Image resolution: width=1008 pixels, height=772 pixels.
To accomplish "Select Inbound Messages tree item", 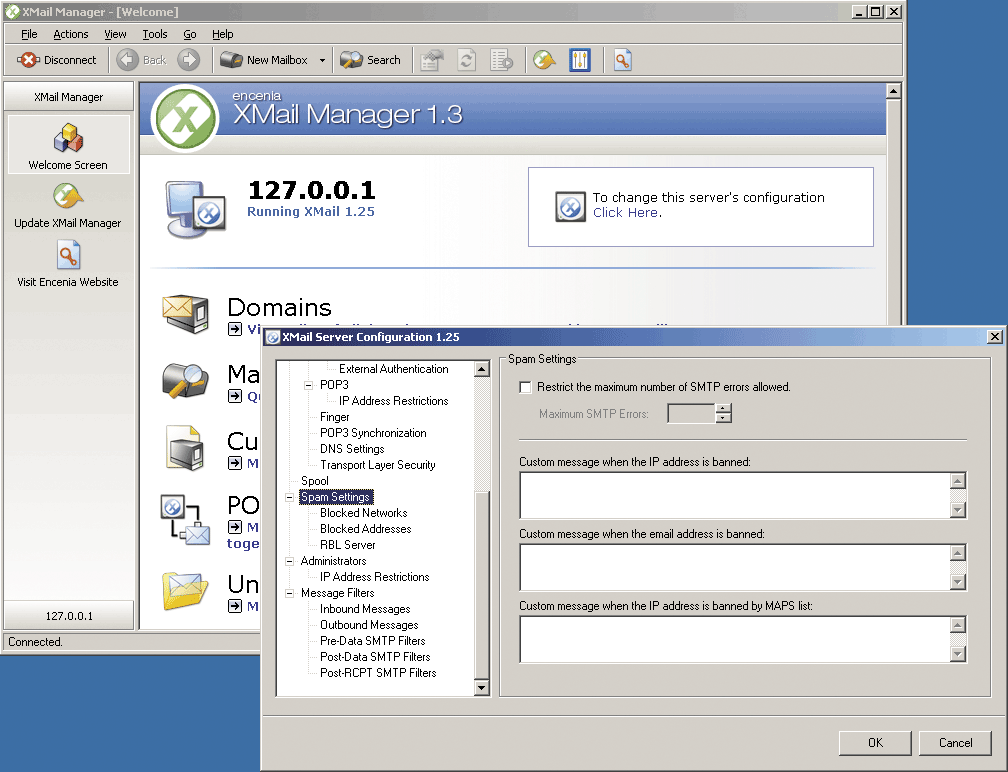I will [364, 609].
